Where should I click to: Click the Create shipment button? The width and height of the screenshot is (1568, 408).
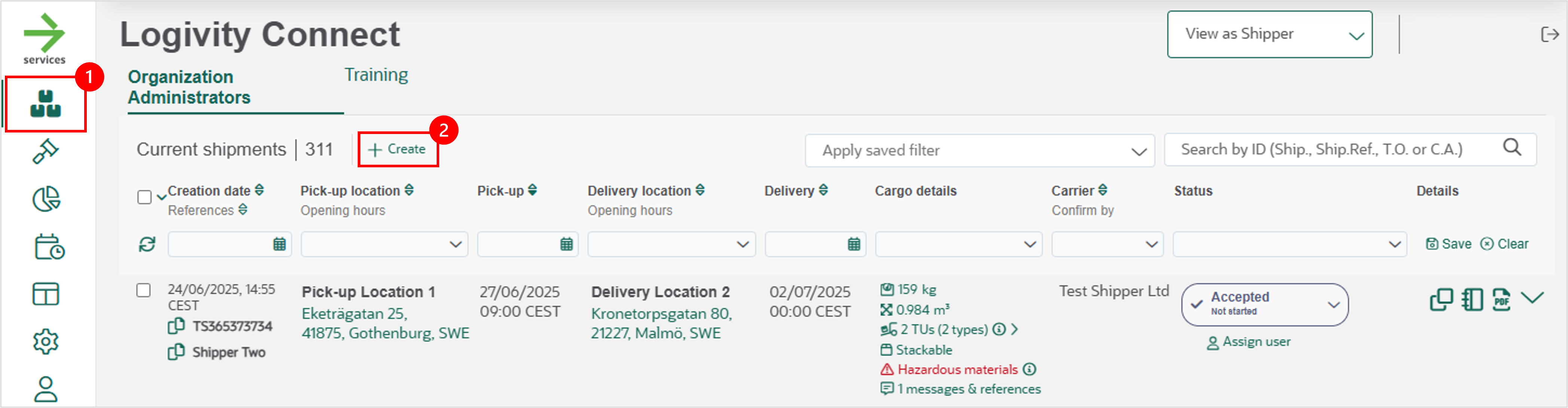[397, 149]
